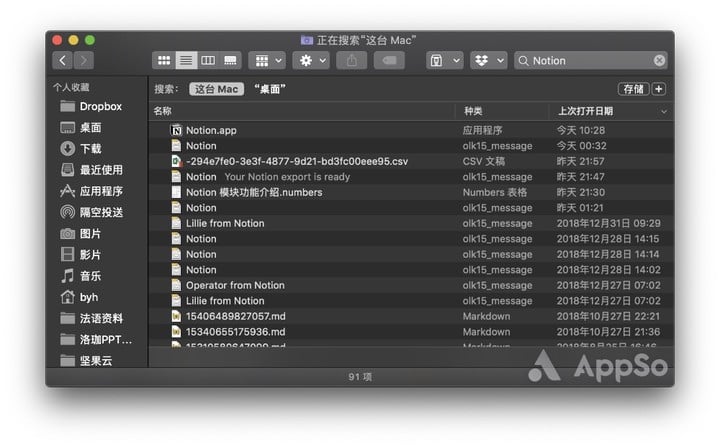Screen dimensions: 720x447
Task: Open the byh home folder in sidebar
Action: coord(79,297)
